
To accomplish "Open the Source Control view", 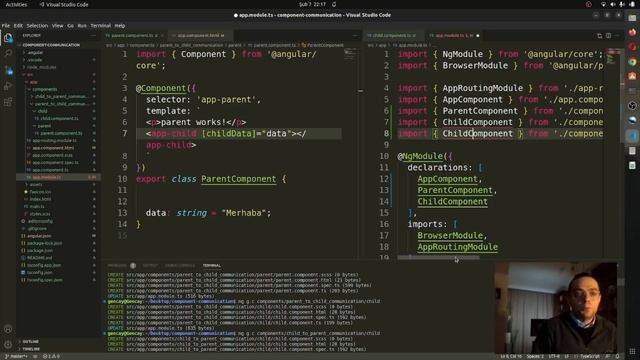I will pos(8,70).
